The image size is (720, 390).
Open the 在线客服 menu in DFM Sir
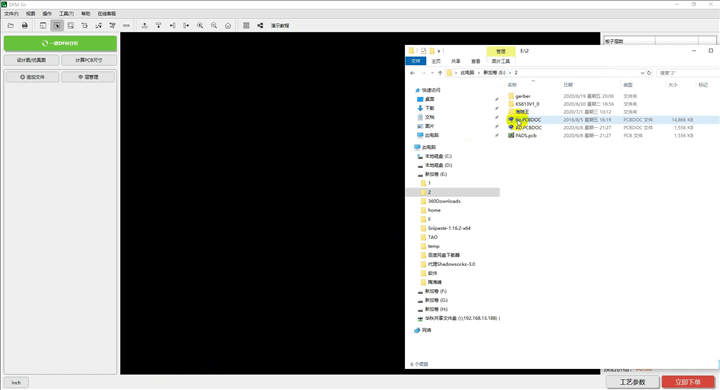tap(107, 14)
